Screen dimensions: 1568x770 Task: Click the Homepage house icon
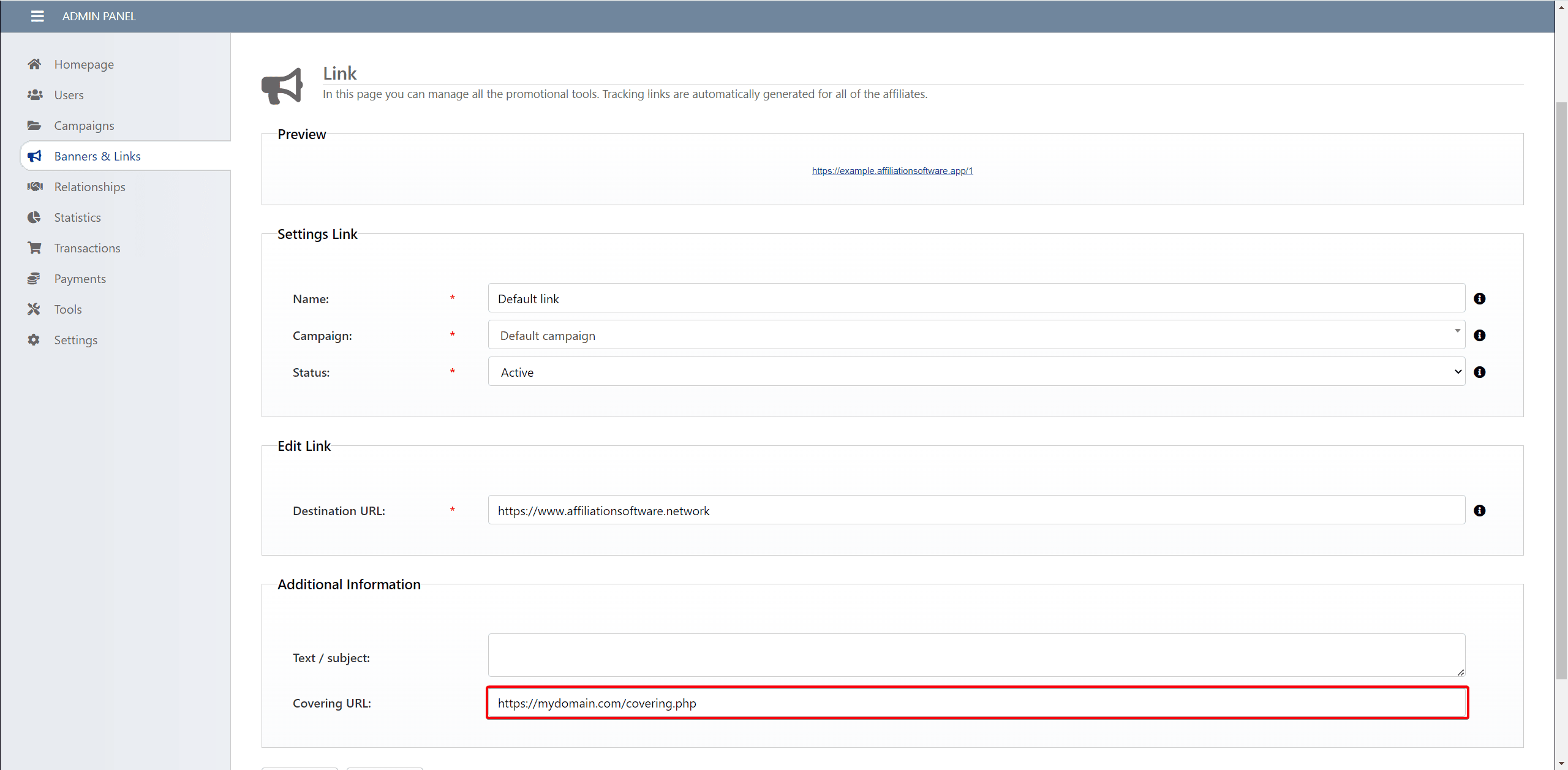pyautogui.click(x=34, y=64)
